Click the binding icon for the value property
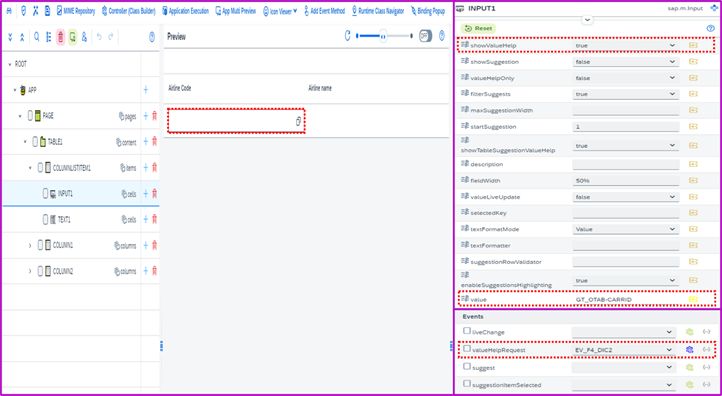Viewport: 722px width, 396px height. (693, 299)
